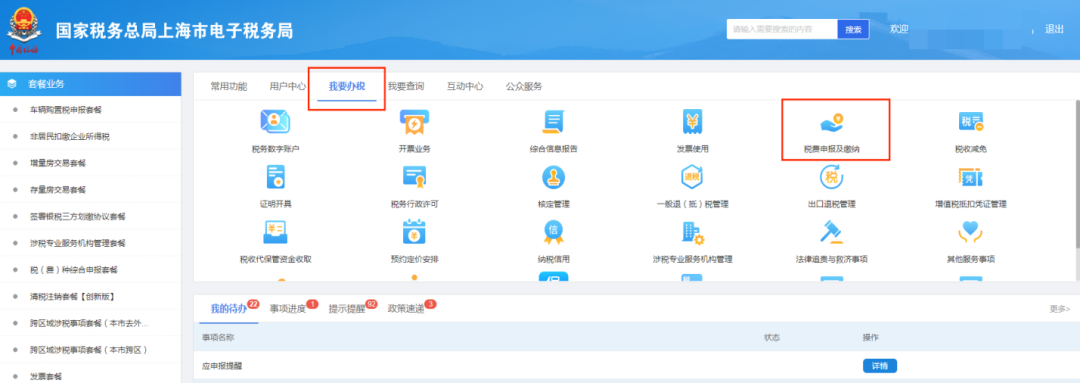Click the 国家税务总局上海市电子税务局 title
This screenshot has width=1080, height=383.
pos(174,30)
